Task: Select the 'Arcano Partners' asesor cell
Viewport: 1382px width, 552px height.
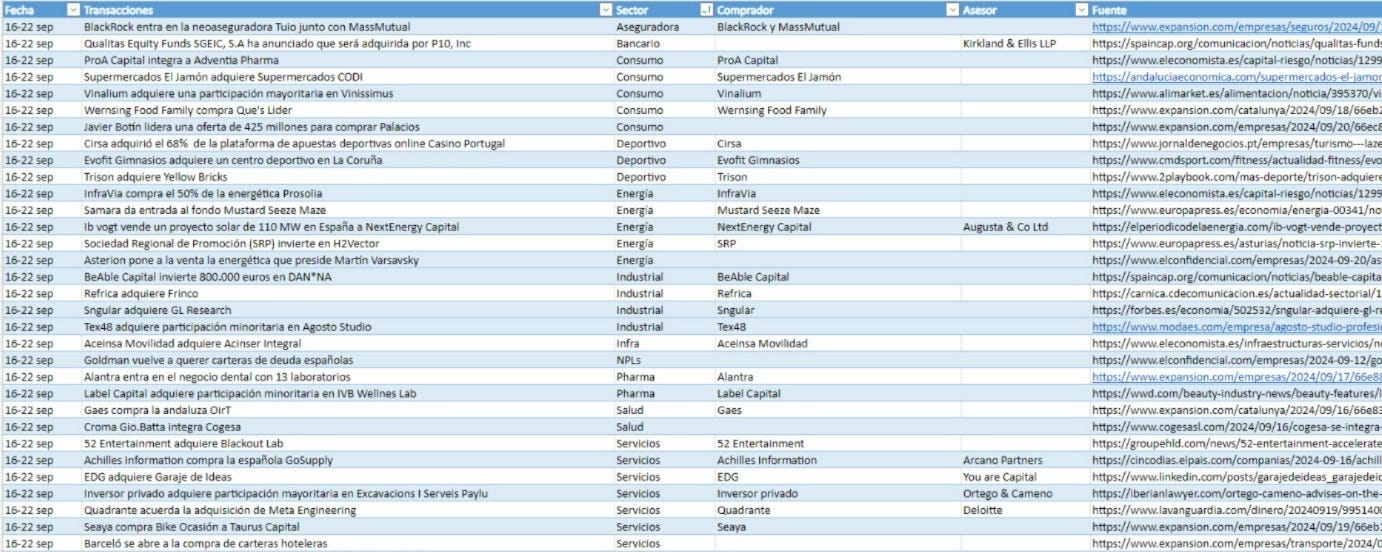Action: (x=1026, y=460)
